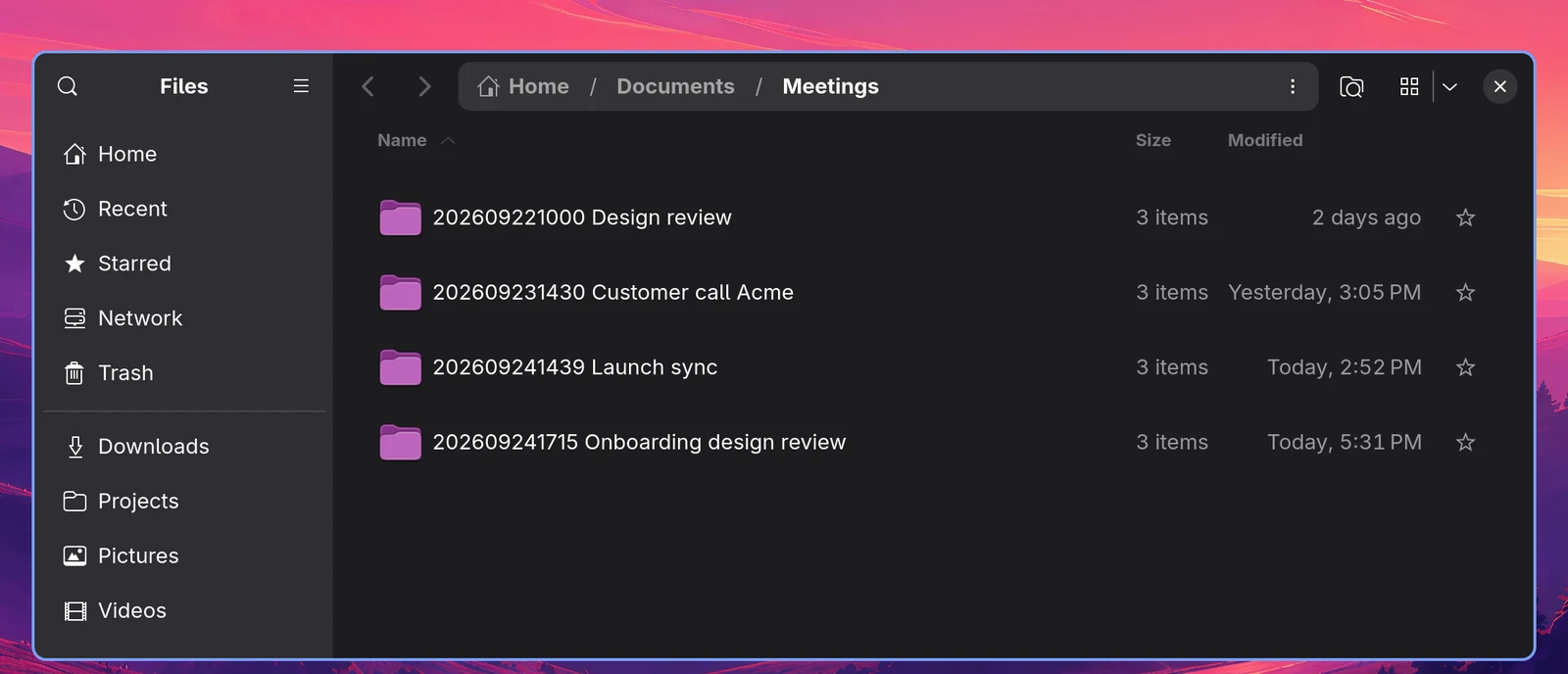Image resolution: width=1568 pixels, height=674 pixels.
Task: Click 'Today, 2:52 PM' modified value
Action: coord(1345,367)
